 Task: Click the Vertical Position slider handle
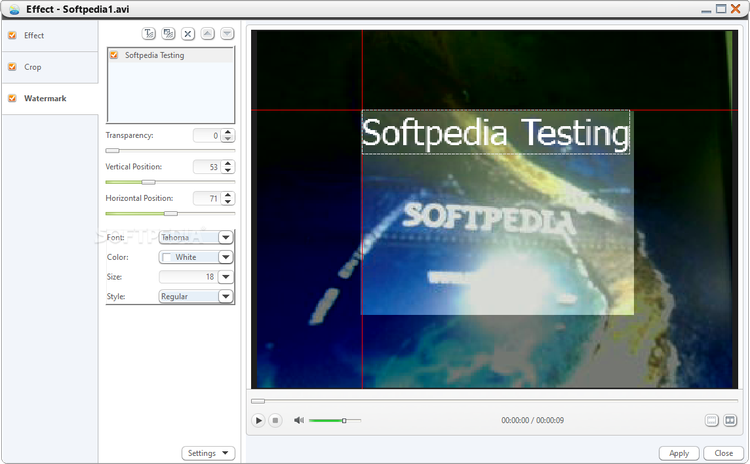148,182
